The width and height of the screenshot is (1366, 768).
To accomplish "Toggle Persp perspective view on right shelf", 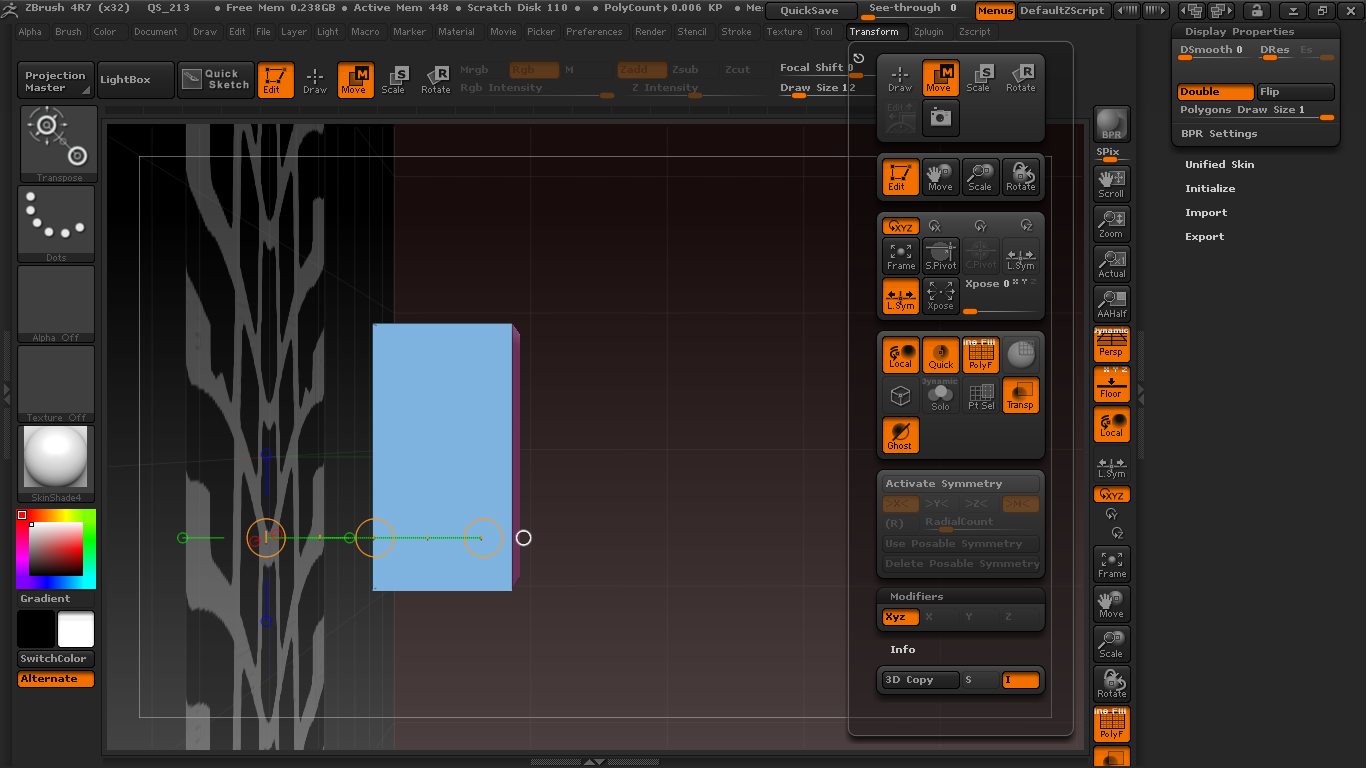I will pyautogui.click(x=1112, y=343).
